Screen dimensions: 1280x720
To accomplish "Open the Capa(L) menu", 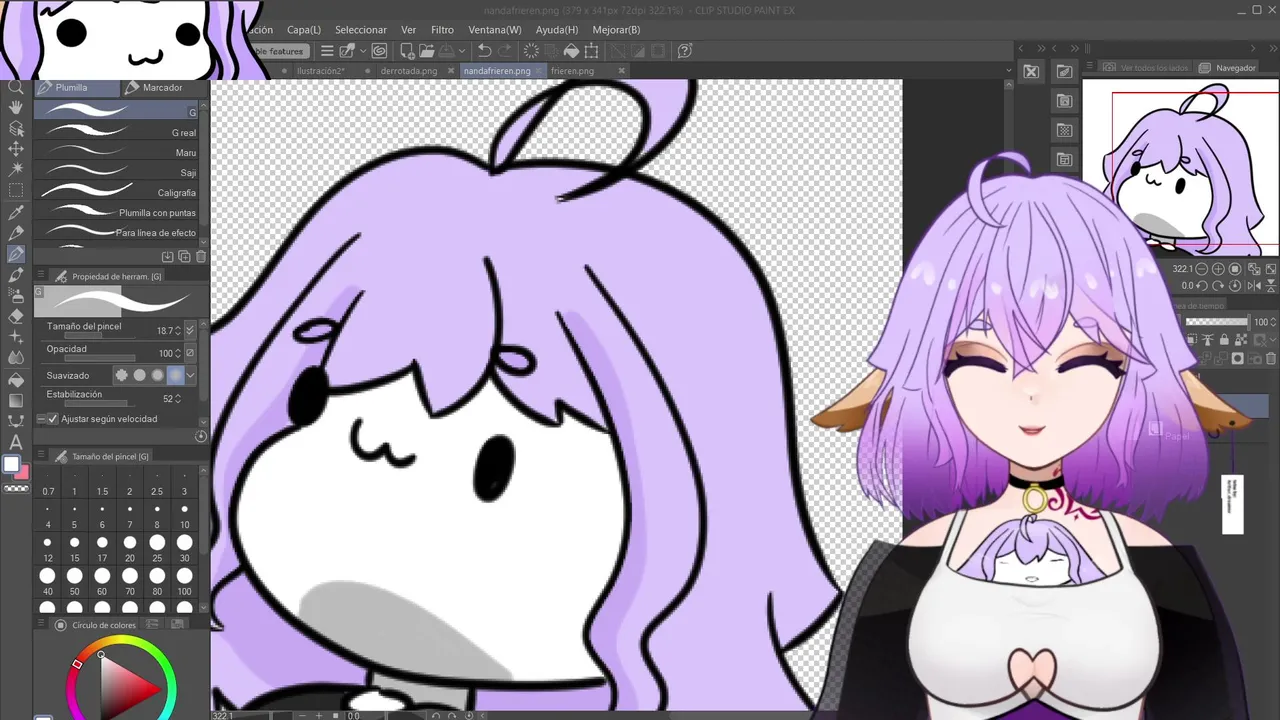I will [304, 30].
